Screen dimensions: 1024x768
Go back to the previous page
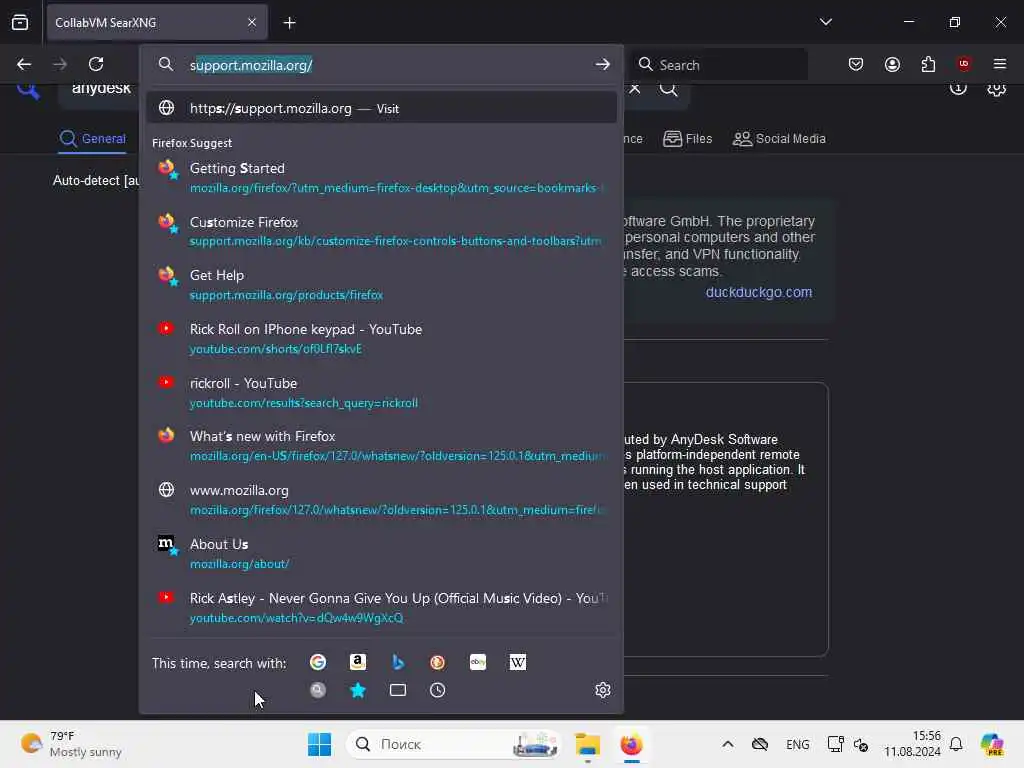[24, 64]
